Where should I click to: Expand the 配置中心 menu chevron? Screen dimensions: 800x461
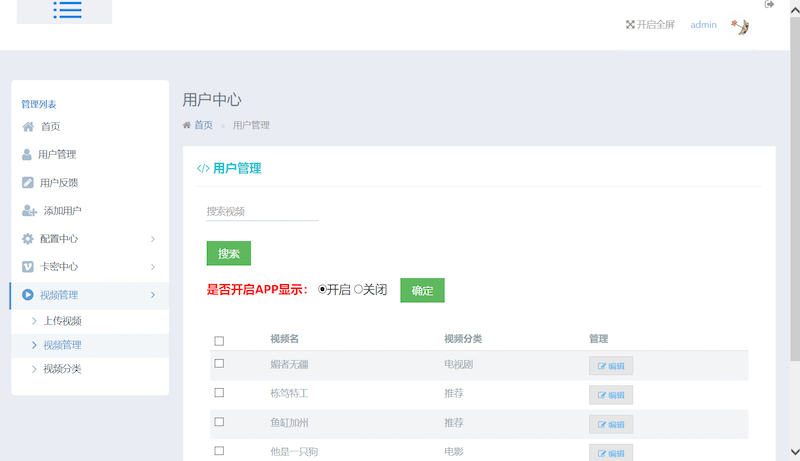click(152, 239)
